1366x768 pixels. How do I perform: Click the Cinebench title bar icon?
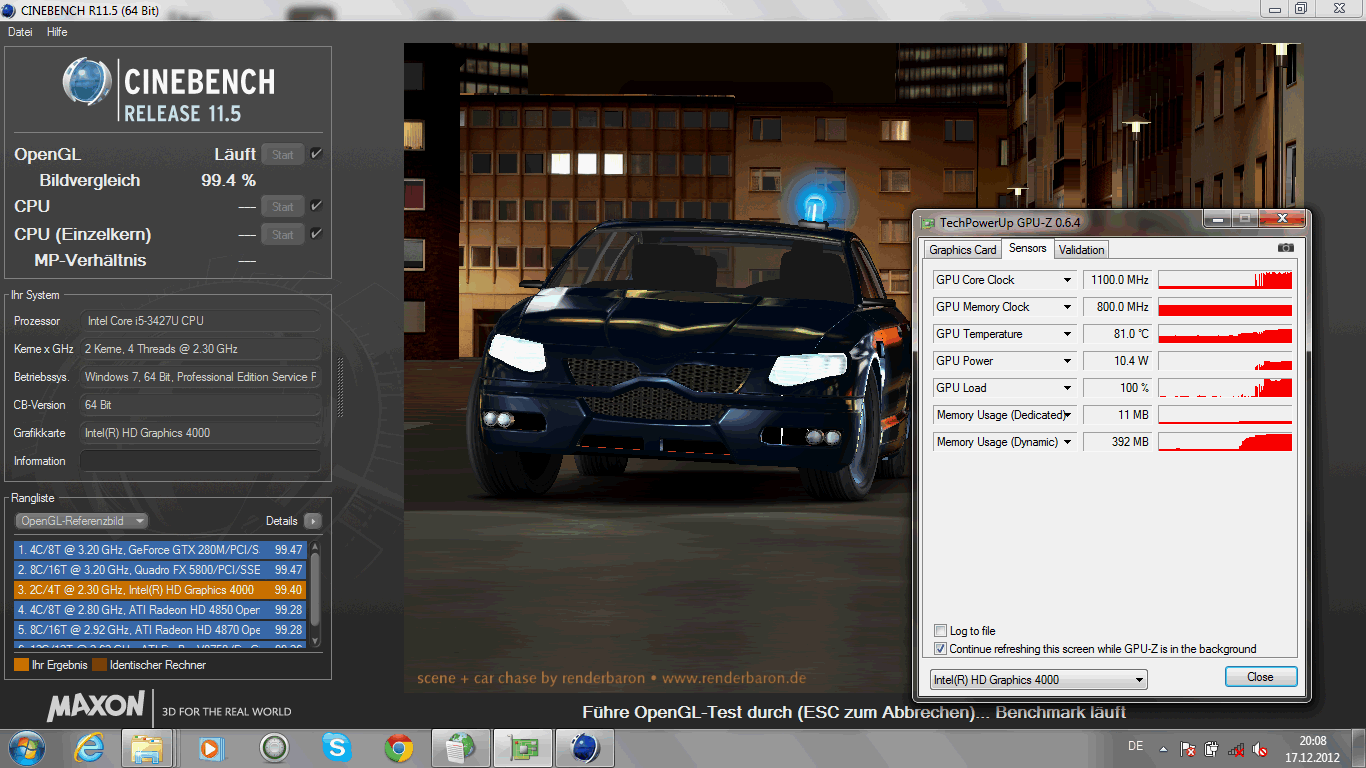click(9, 9)
